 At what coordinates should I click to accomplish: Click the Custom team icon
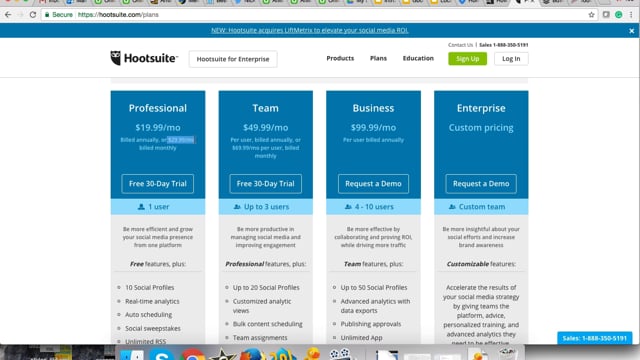452,207
